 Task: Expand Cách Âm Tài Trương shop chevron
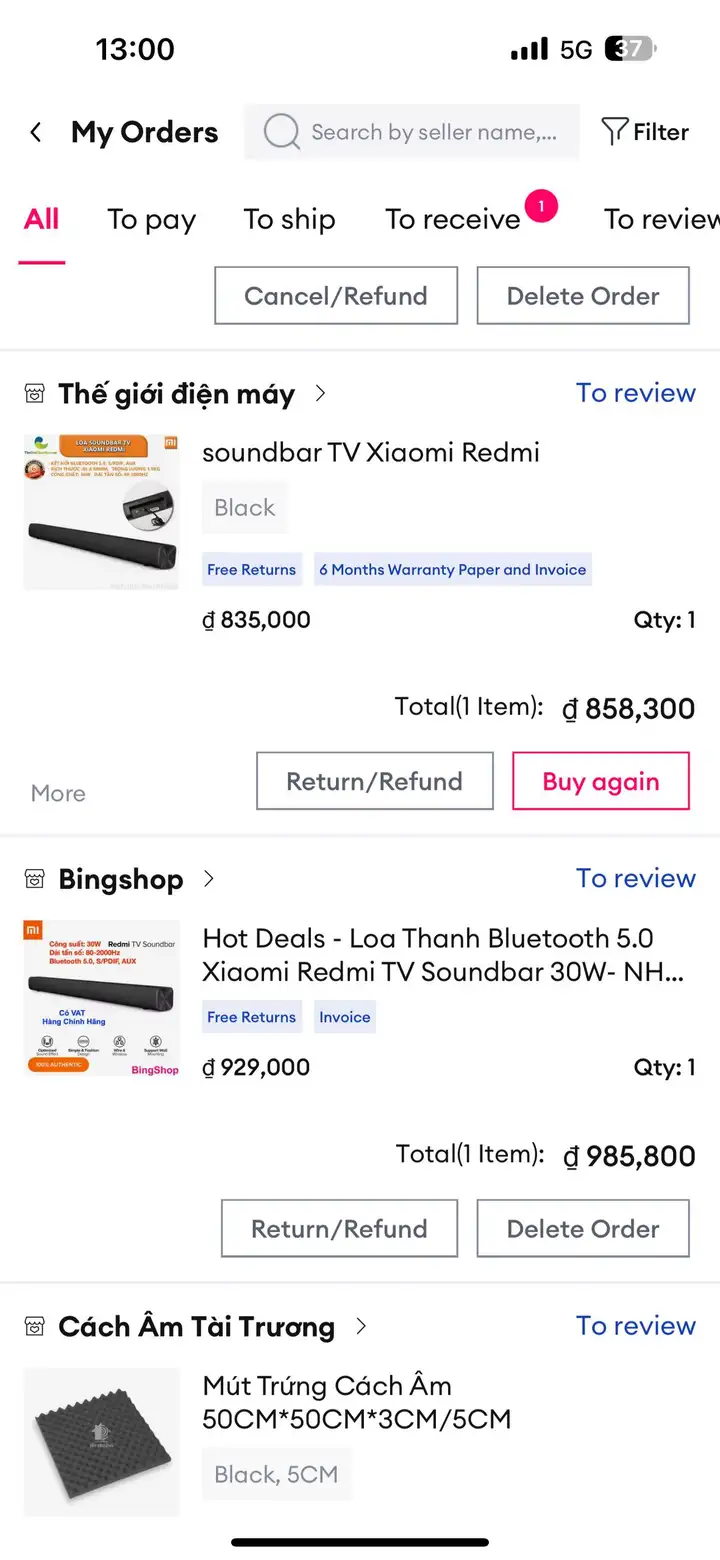tap(361, 1327)
